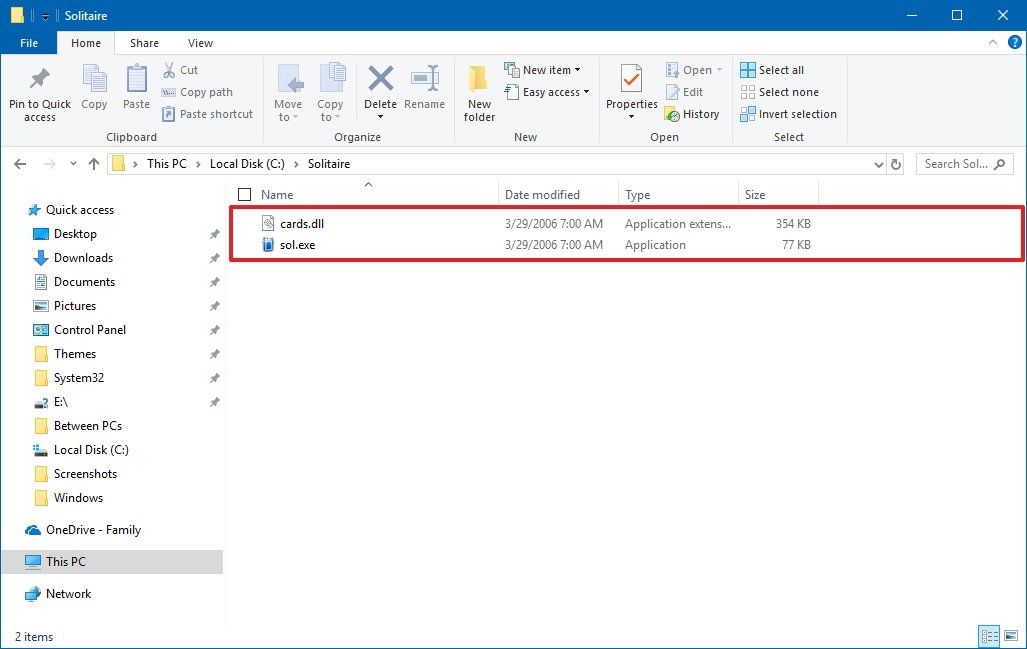Open the View tab
Screen dimensions: 1027x649
coord(200,43)
